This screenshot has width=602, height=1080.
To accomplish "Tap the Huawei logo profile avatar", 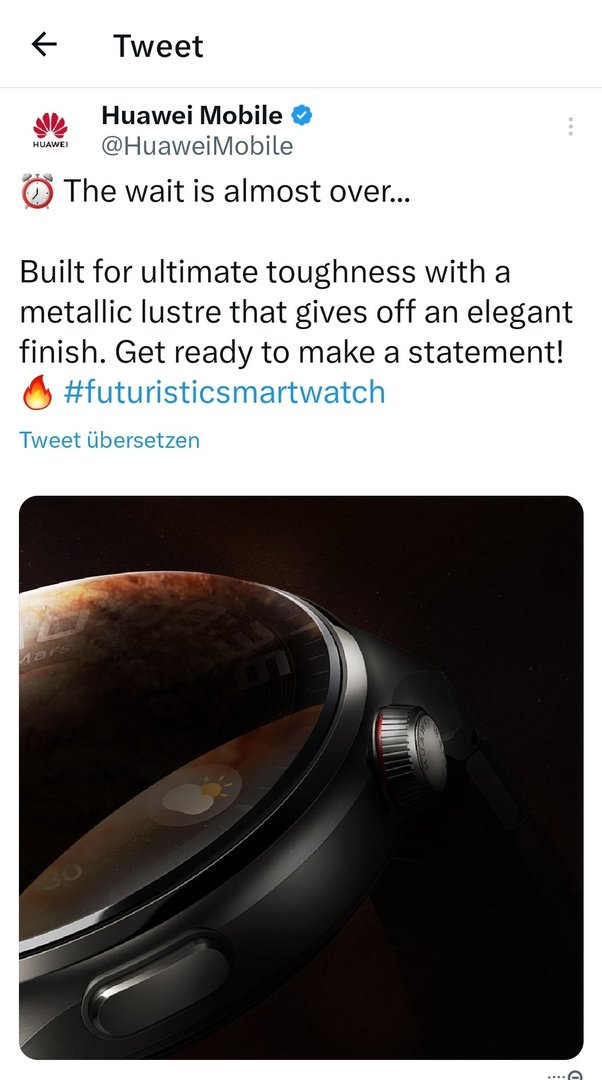I will (50, 131).
